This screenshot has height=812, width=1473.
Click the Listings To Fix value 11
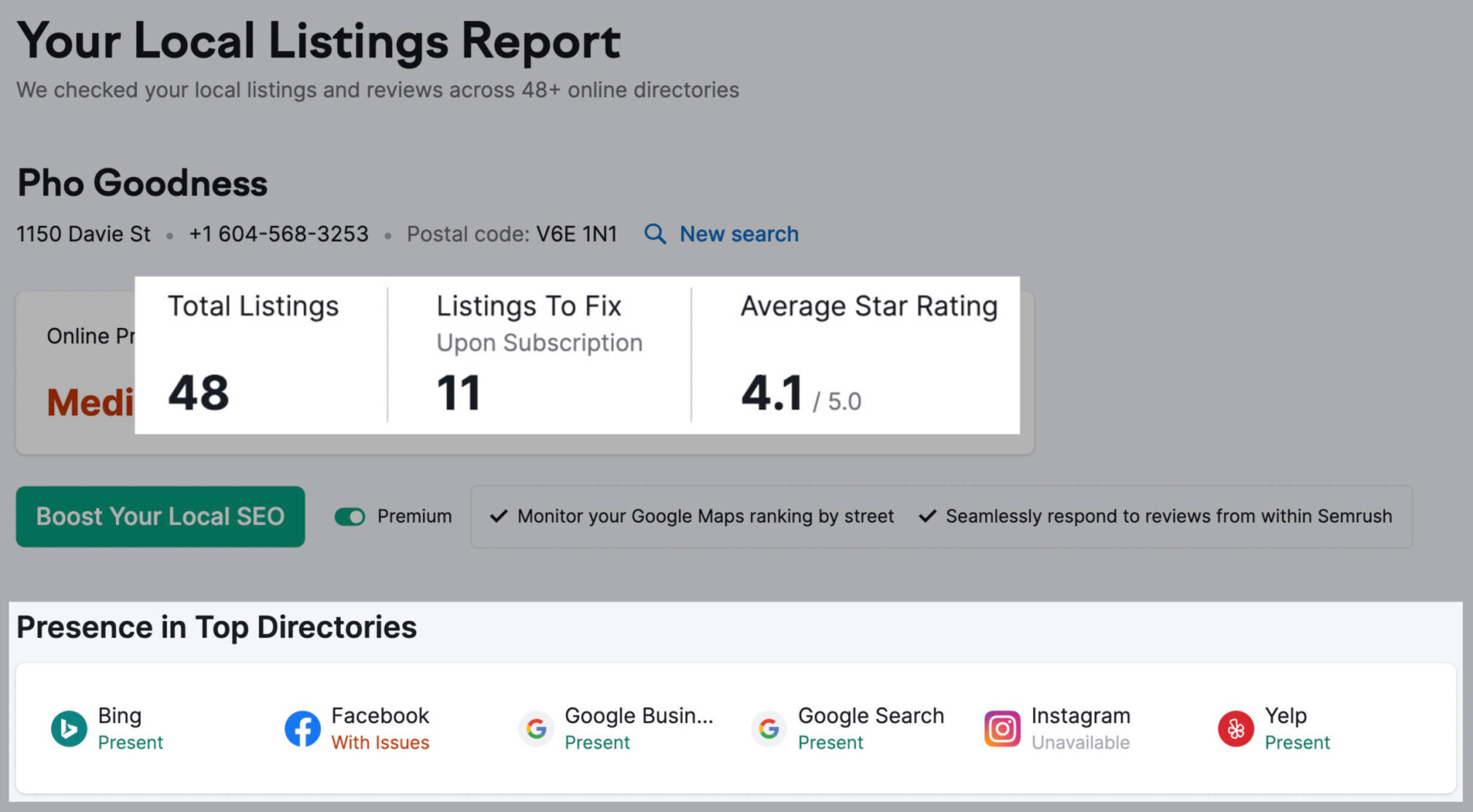pos(458,393)
